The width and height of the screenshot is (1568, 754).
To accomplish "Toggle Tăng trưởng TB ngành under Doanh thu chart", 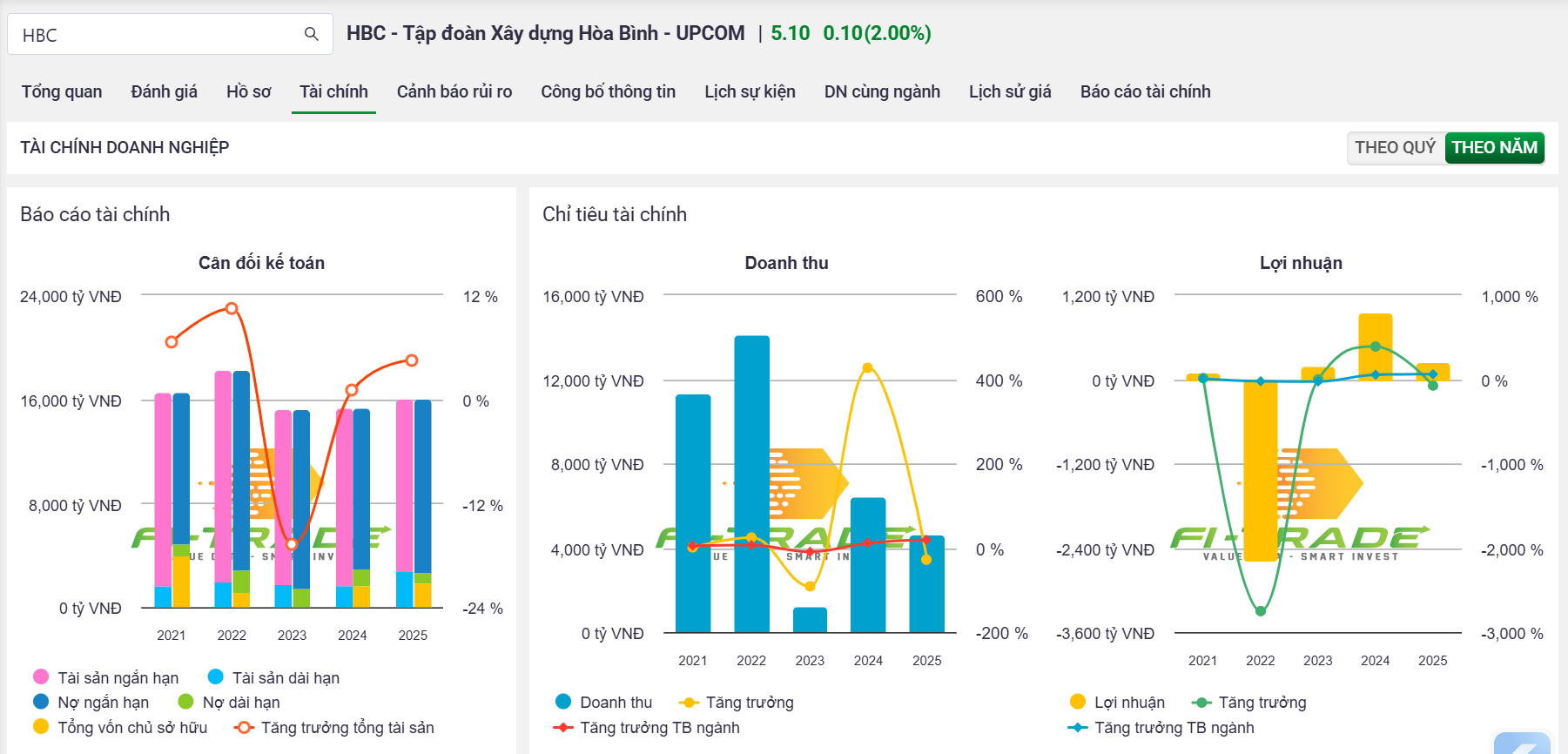I will [647, 727].
